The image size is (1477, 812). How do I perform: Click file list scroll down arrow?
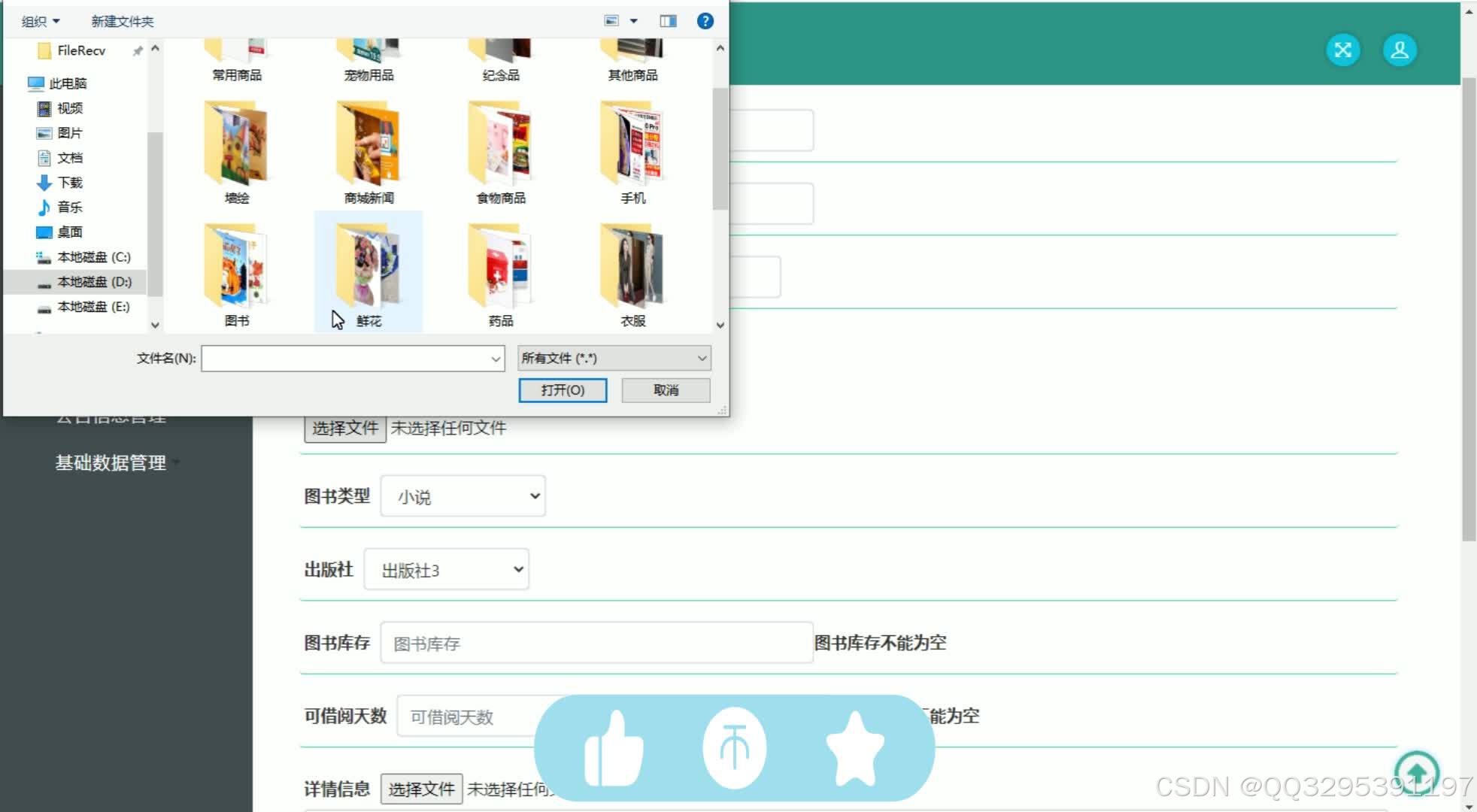click(720, 325)
